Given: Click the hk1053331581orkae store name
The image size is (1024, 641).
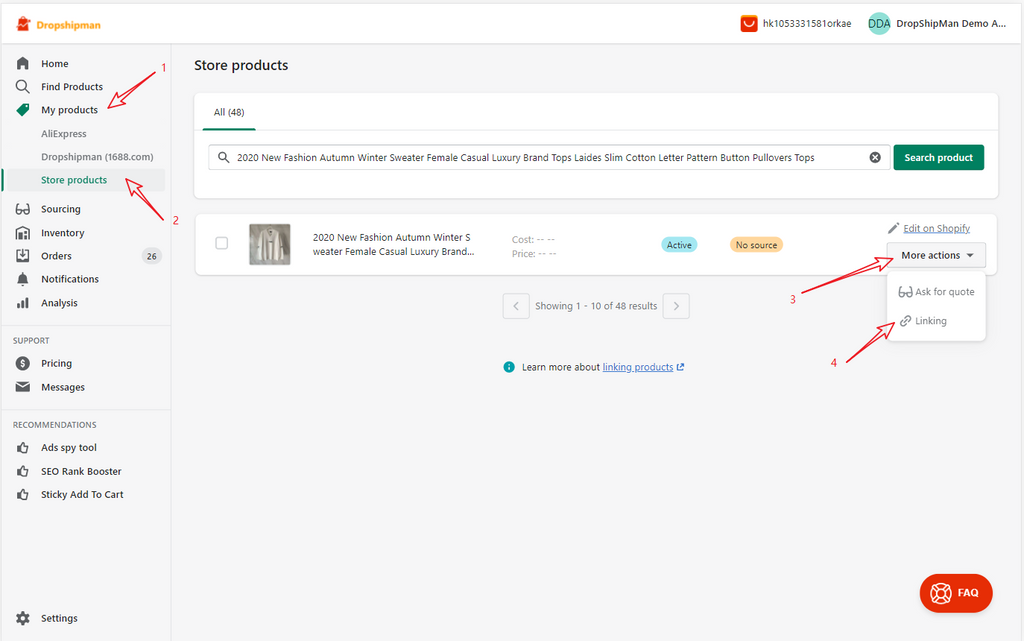Looking at the screenshot, I should pos(807,23).
